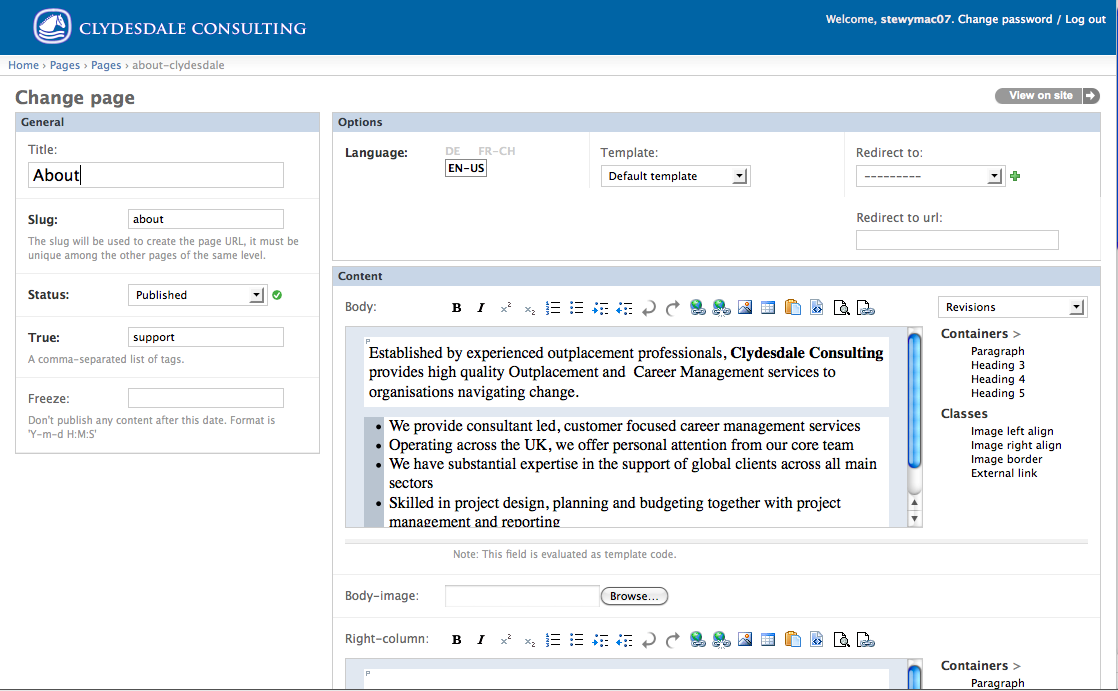Click green status check icon
This screenshot has width=1118, height=691.
tap(277, 295)
